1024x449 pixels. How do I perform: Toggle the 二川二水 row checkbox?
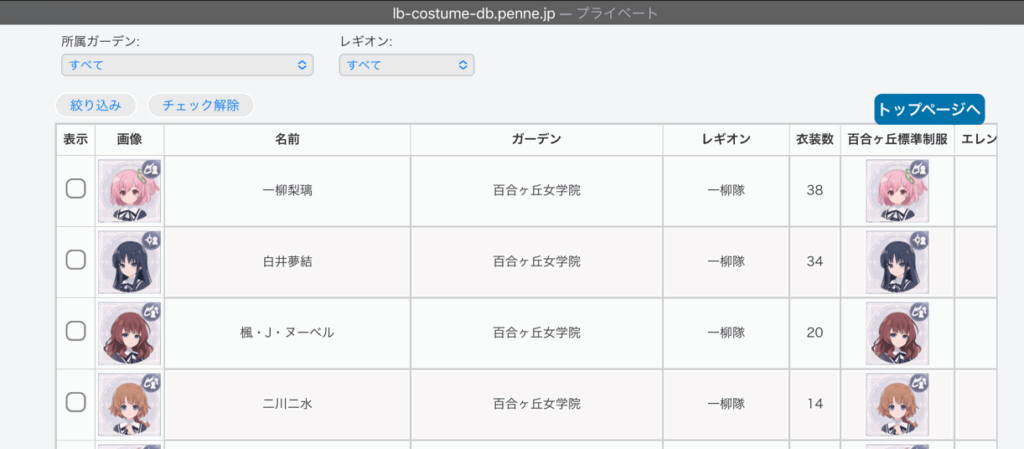coord(76,402)
